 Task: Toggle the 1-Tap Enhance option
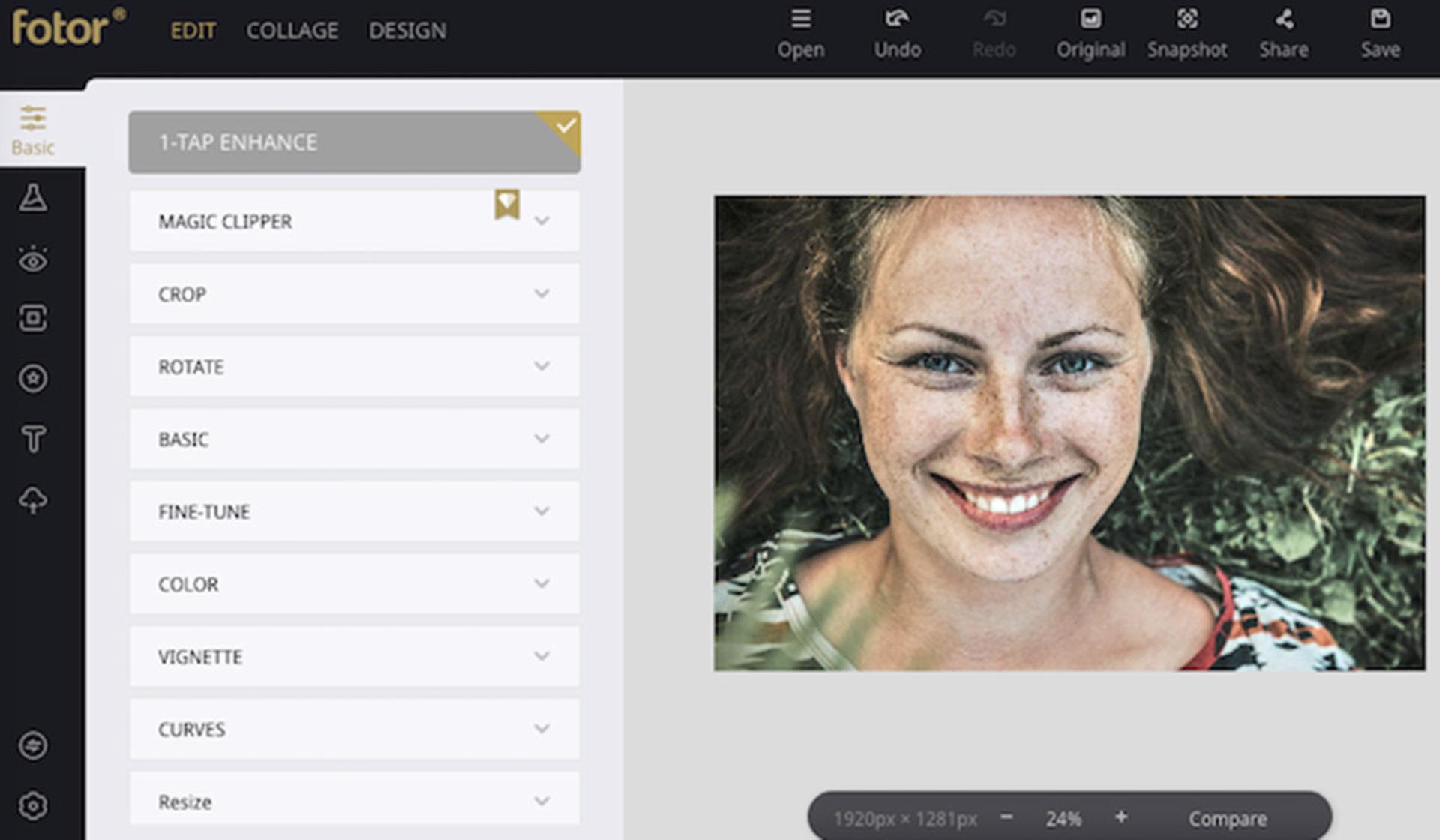click(x=354, y=142)
